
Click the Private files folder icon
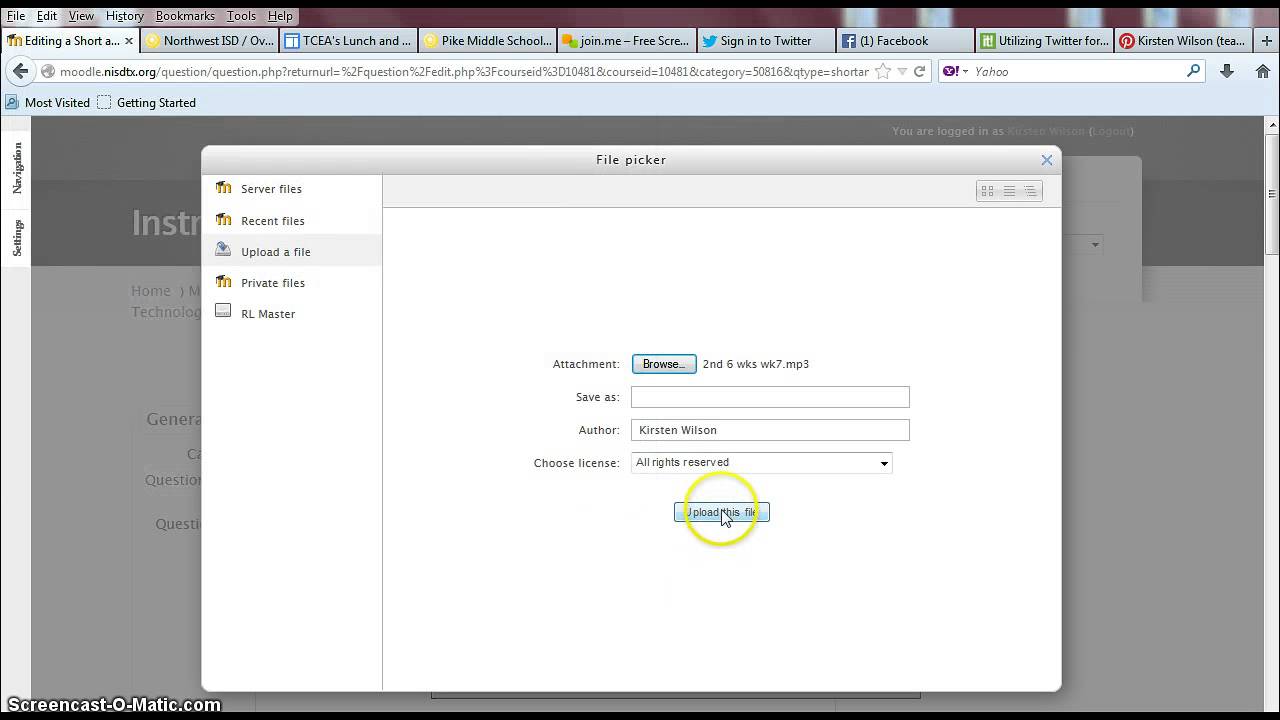tap(224, 282)
